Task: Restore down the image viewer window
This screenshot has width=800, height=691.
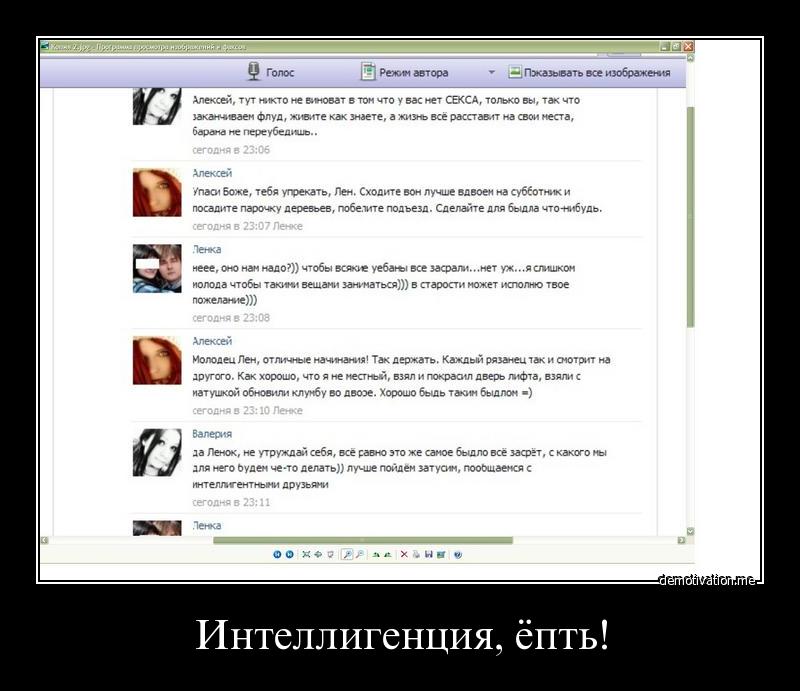Action: coord(676,46)
